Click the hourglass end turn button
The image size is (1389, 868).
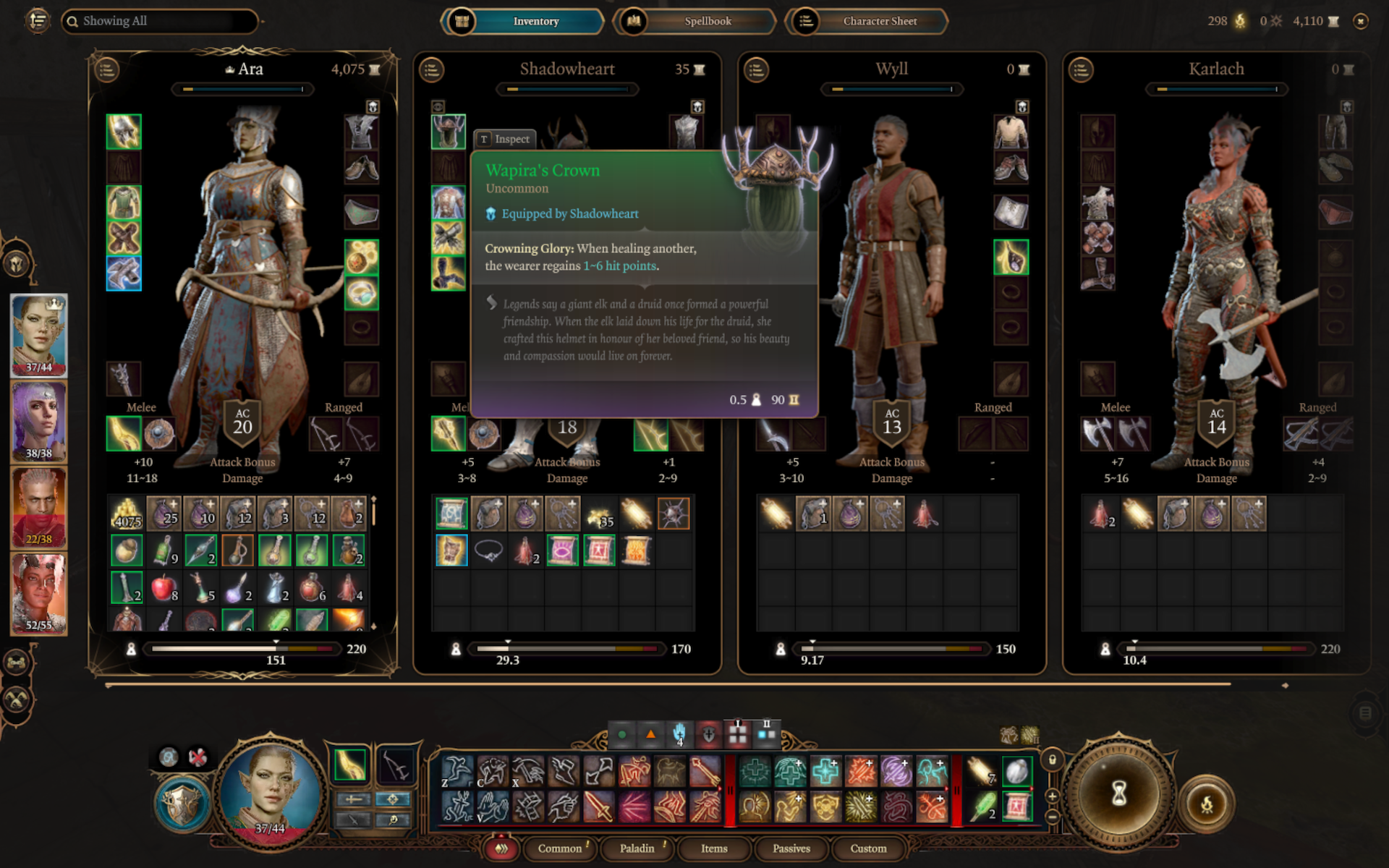[x=1118, y=793]
